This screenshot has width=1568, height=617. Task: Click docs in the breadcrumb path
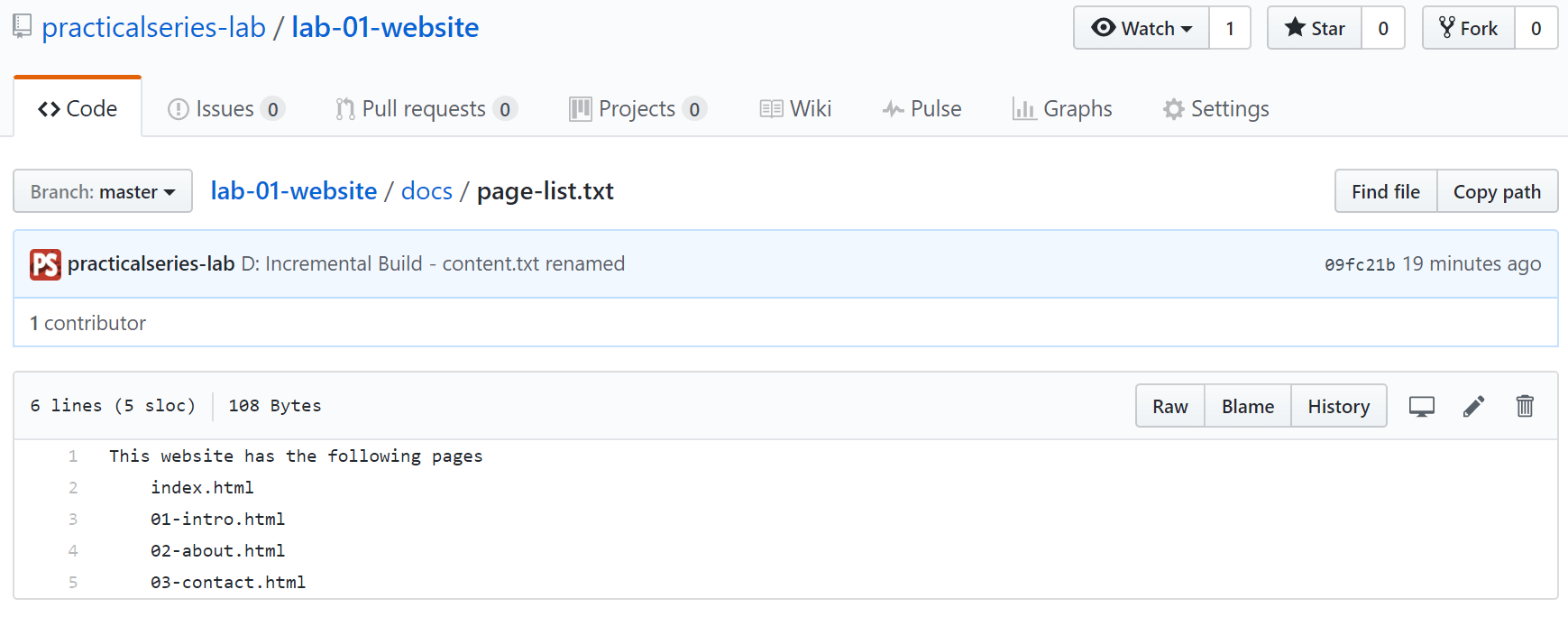(426, 191)
